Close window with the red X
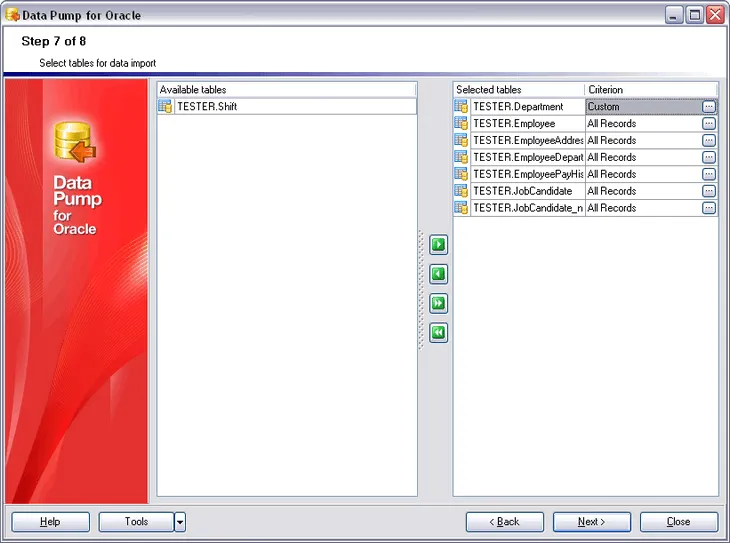730x543 pixels. 715,15
